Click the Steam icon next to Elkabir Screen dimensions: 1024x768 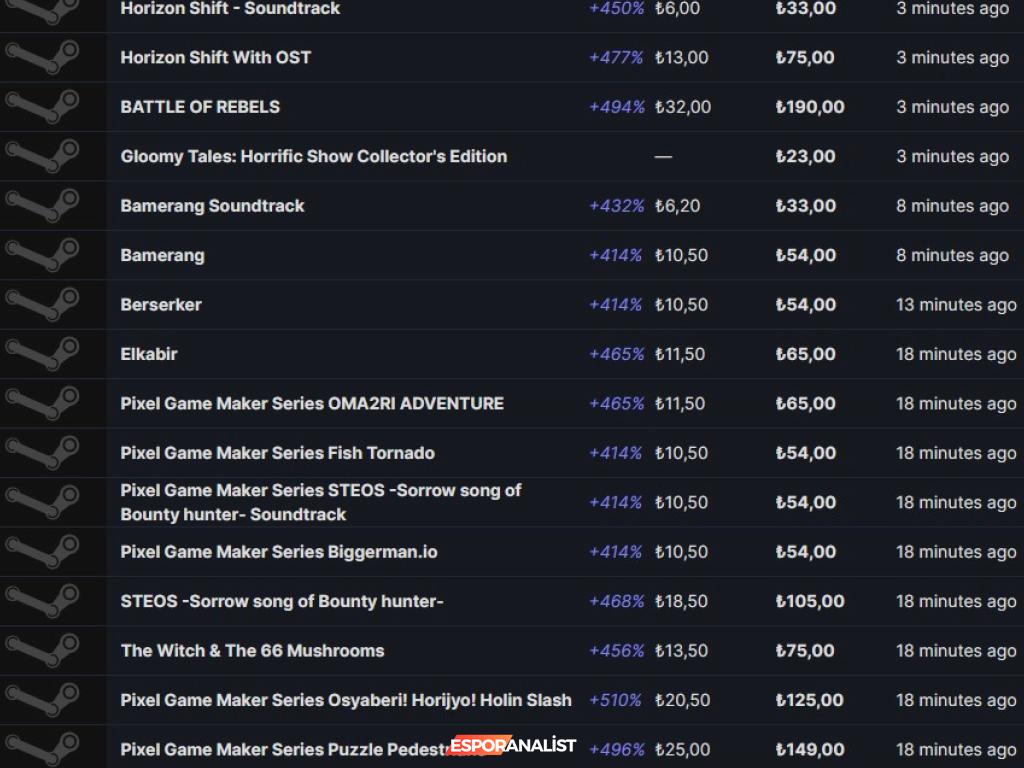point(42,354)
